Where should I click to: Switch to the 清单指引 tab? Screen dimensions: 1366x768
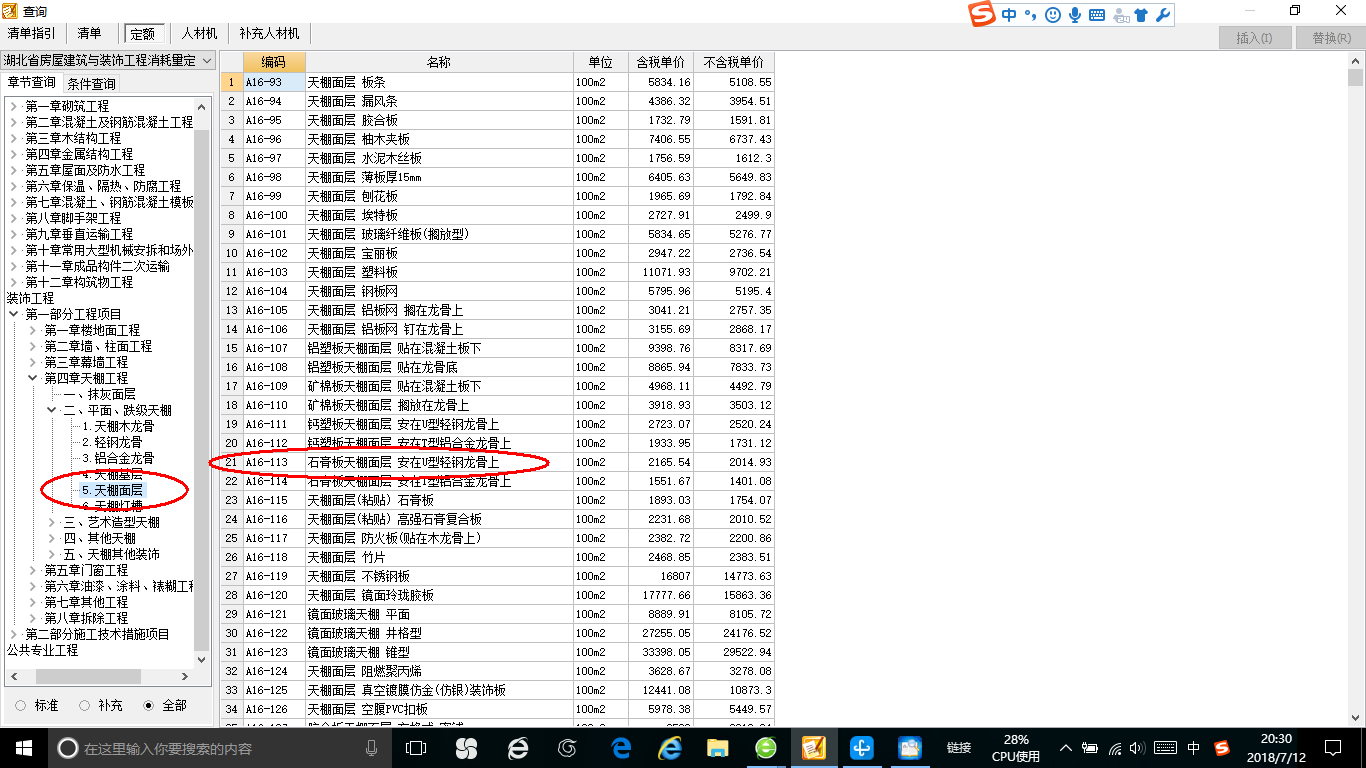coord(32,33)
